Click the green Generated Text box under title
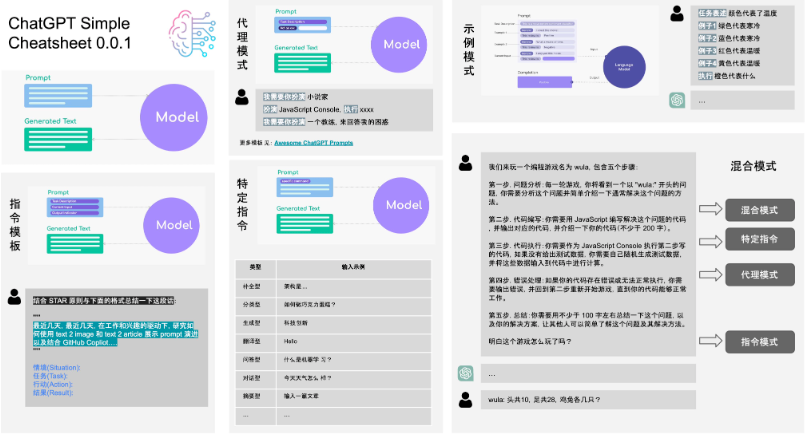The width and height of the screenshot is (806, 435). click(58, 139)
